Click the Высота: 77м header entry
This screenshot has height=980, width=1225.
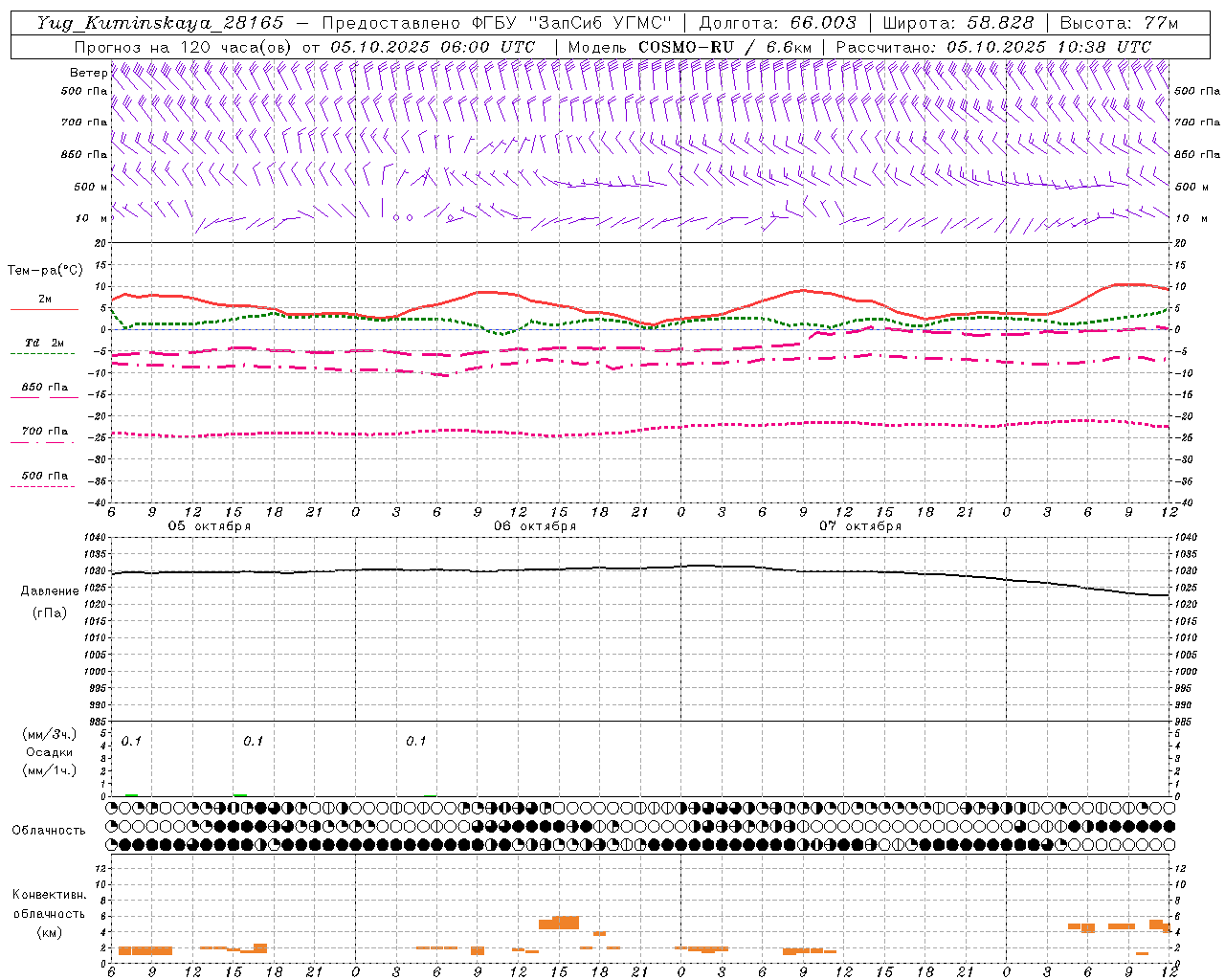(x=1120, y=23)
